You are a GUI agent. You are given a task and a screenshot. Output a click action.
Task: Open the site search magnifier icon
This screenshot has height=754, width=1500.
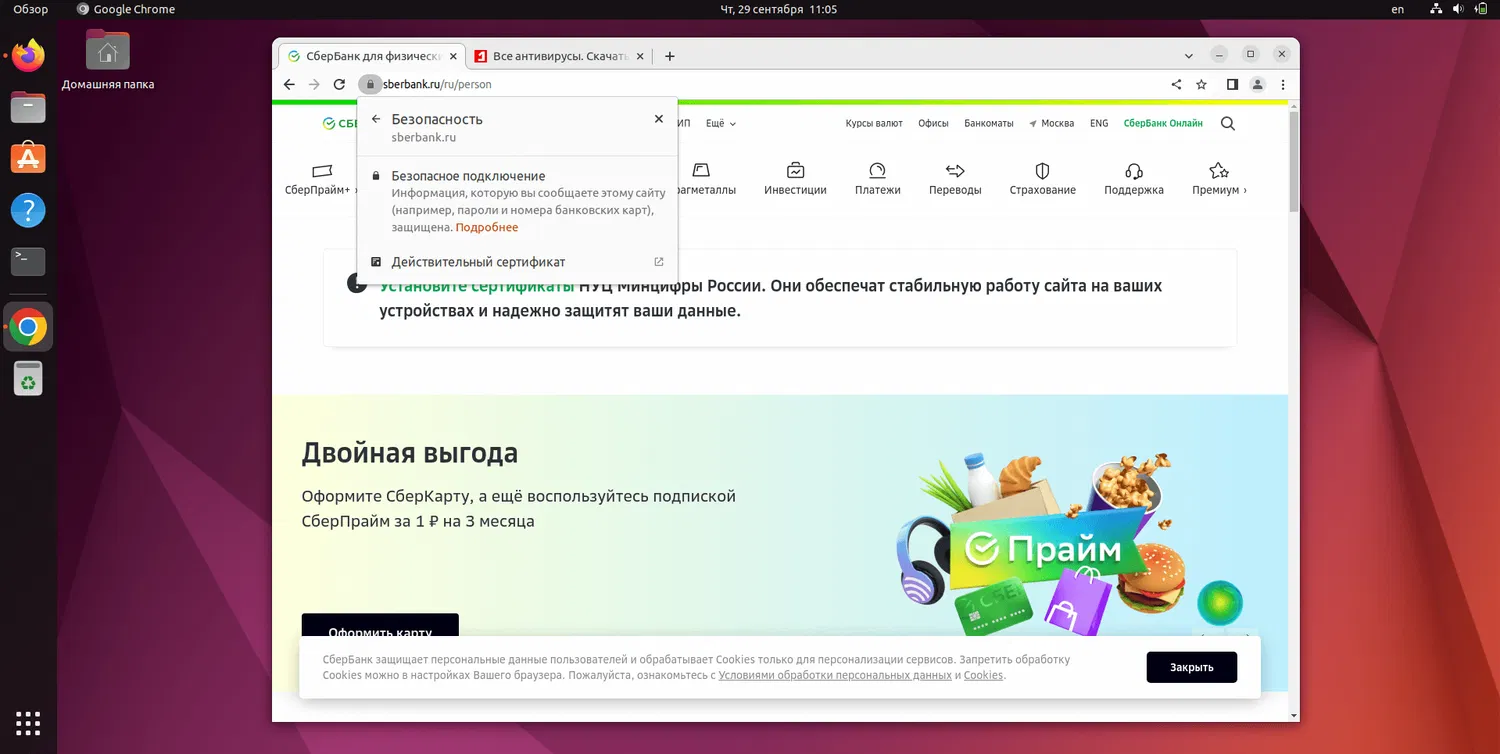pos(1228,124)
